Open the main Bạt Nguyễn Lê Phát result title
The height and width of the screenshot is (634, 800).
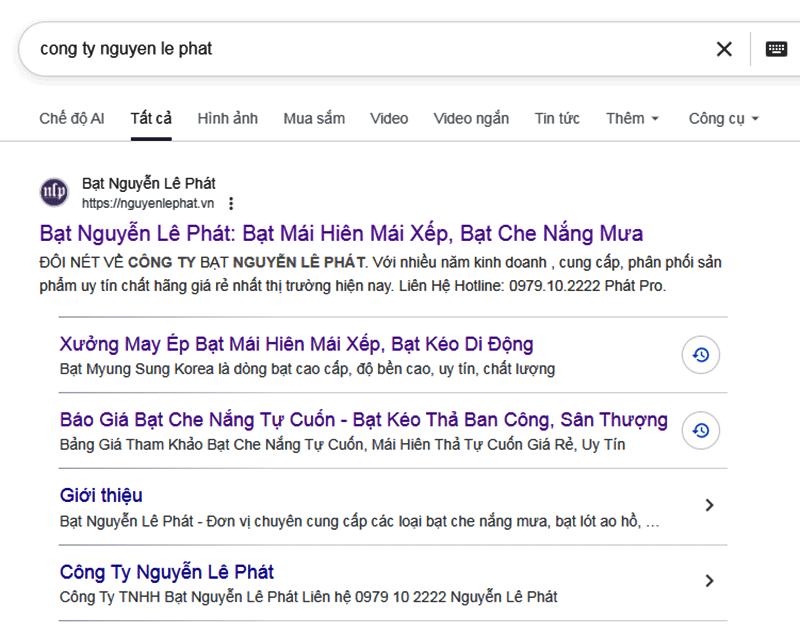tap(341, 234)
